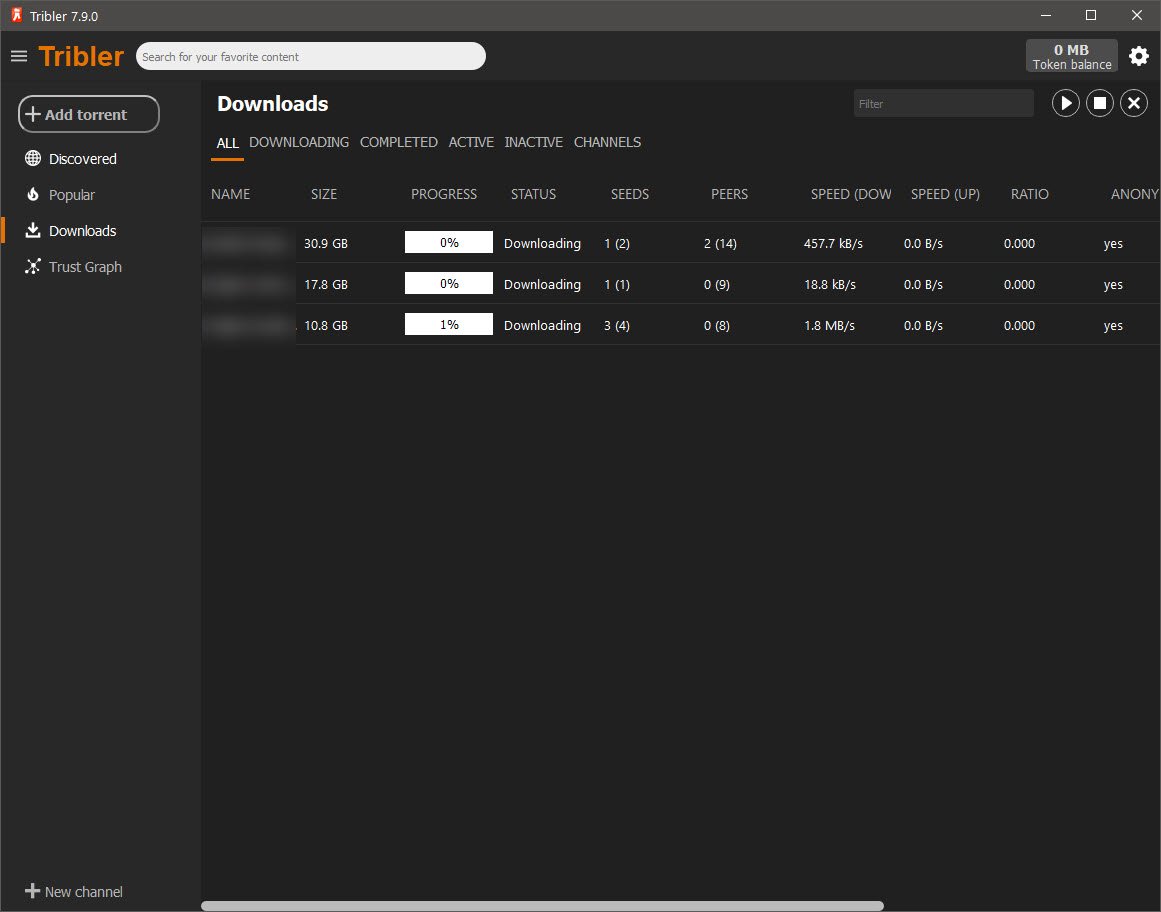Click the horizontal scrollbar at the bottom
Image resolution: width=1161 pixels, height=912 pixels.
[x=543, y=906]
